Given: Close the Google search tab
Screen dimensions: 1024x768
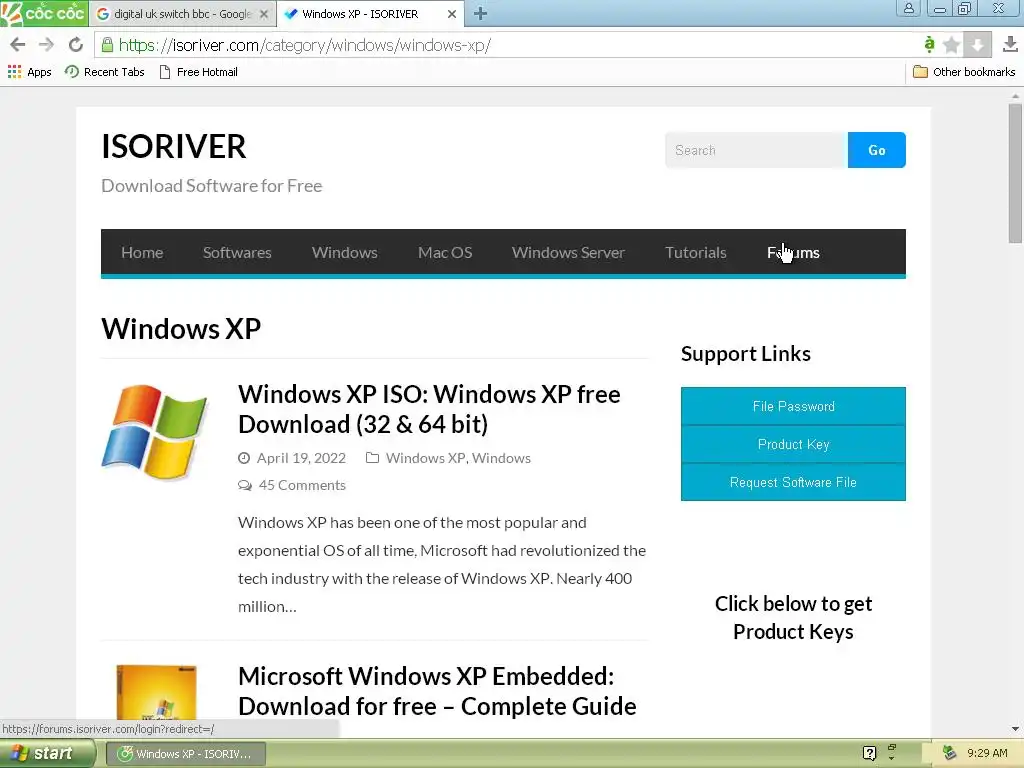Looking at the screenshot, I should (264, 14).
